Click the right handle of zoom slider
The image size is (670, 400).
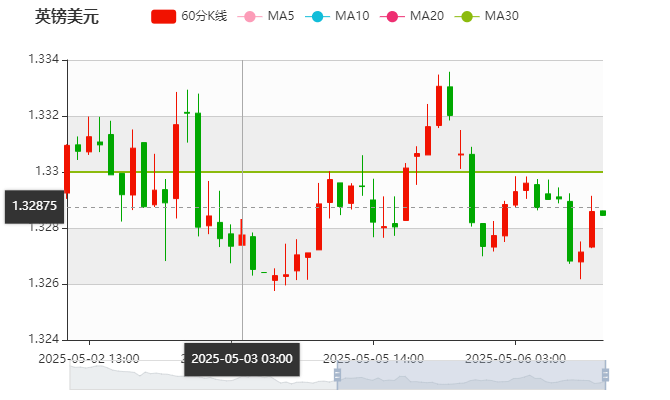pos(606,374)
